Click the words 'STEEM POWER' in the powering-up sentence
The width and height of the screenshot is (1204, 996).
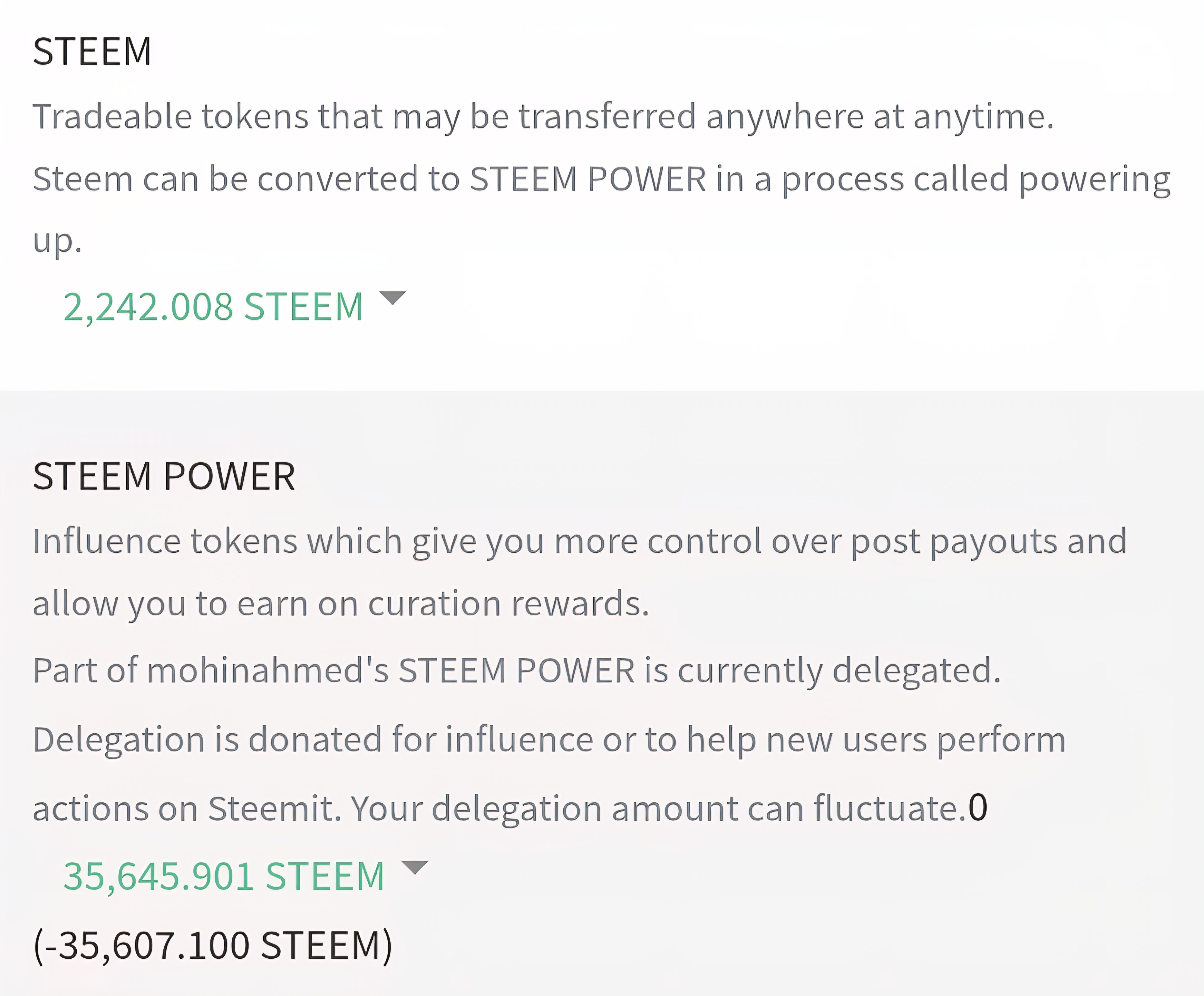[x=588, y=179]
